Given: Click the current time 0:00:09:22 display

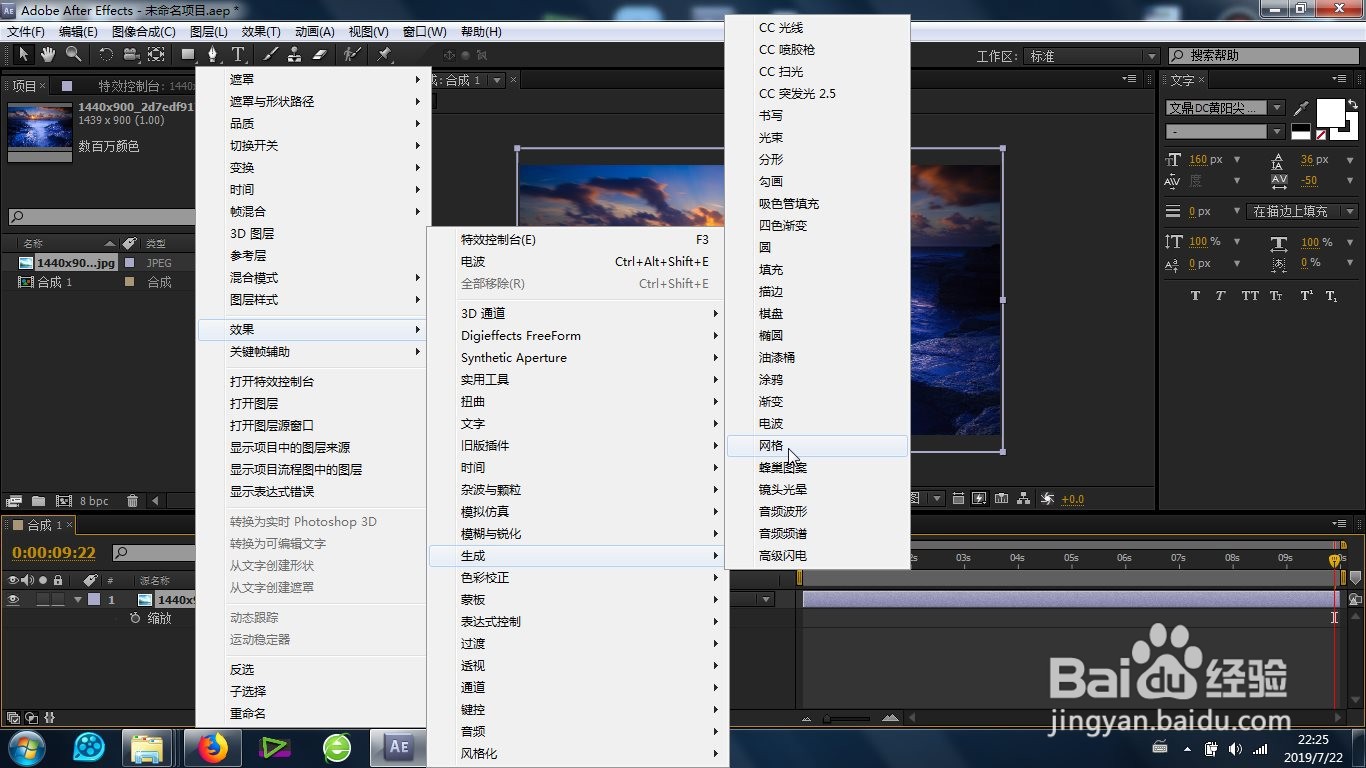Looking at the screenshot, I should click(x=54, y=553).
